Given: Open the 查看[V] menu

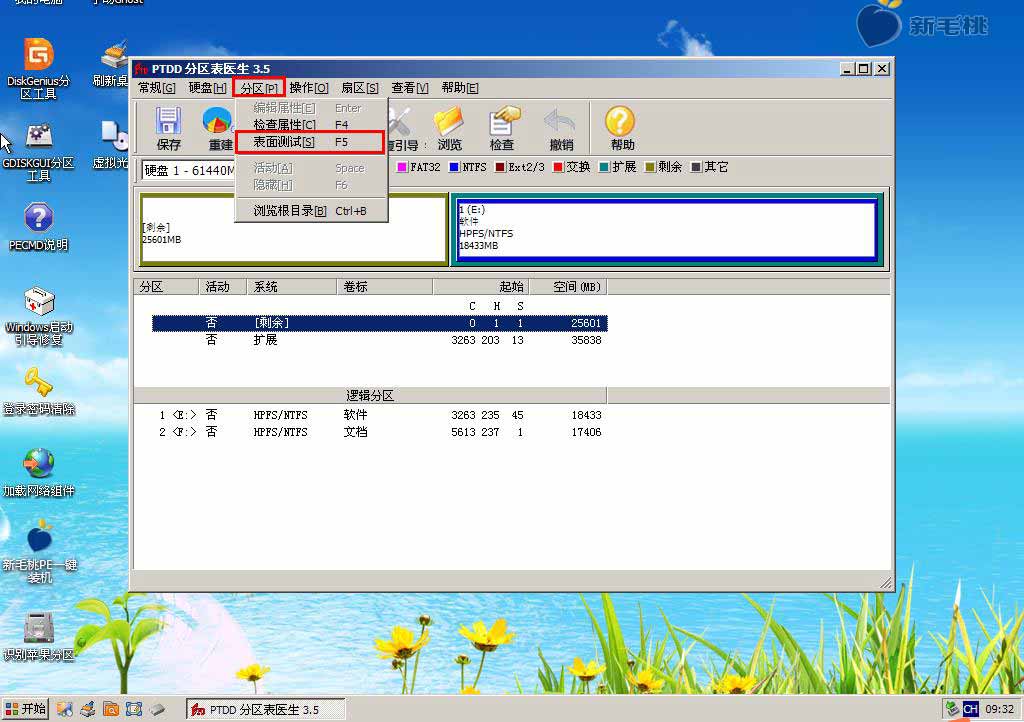Looking at the screenshot, I should coord(410,88).
